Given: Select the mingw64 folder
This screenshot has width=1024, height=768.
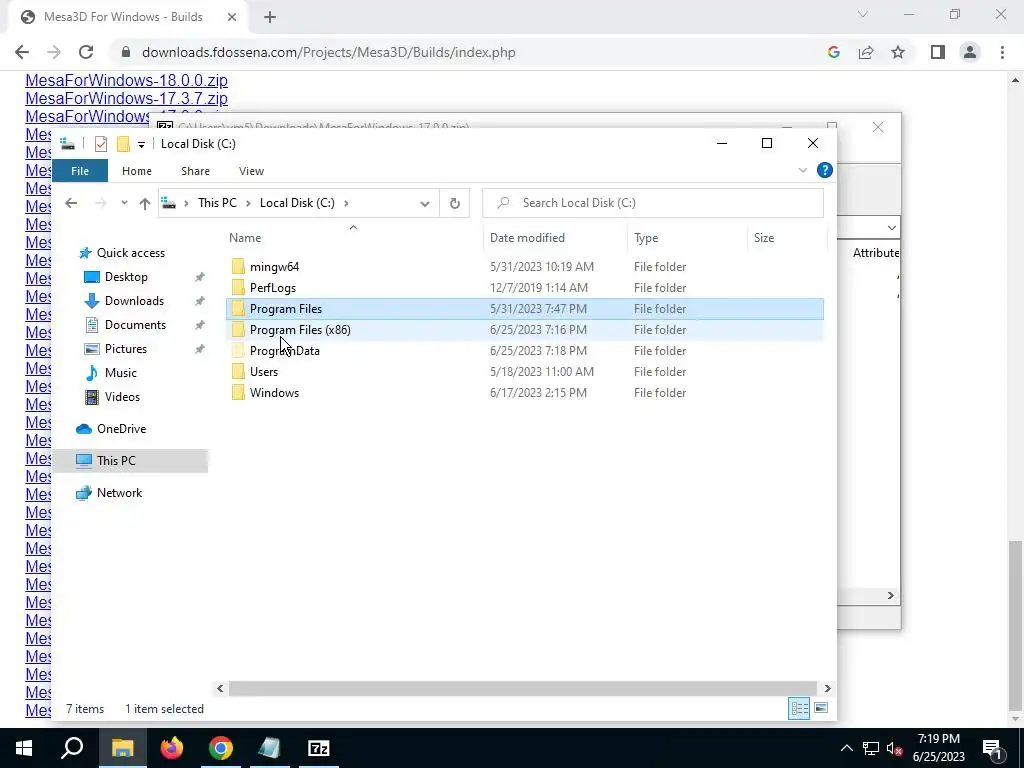Looking at the screenshot, I should [274, 267].
